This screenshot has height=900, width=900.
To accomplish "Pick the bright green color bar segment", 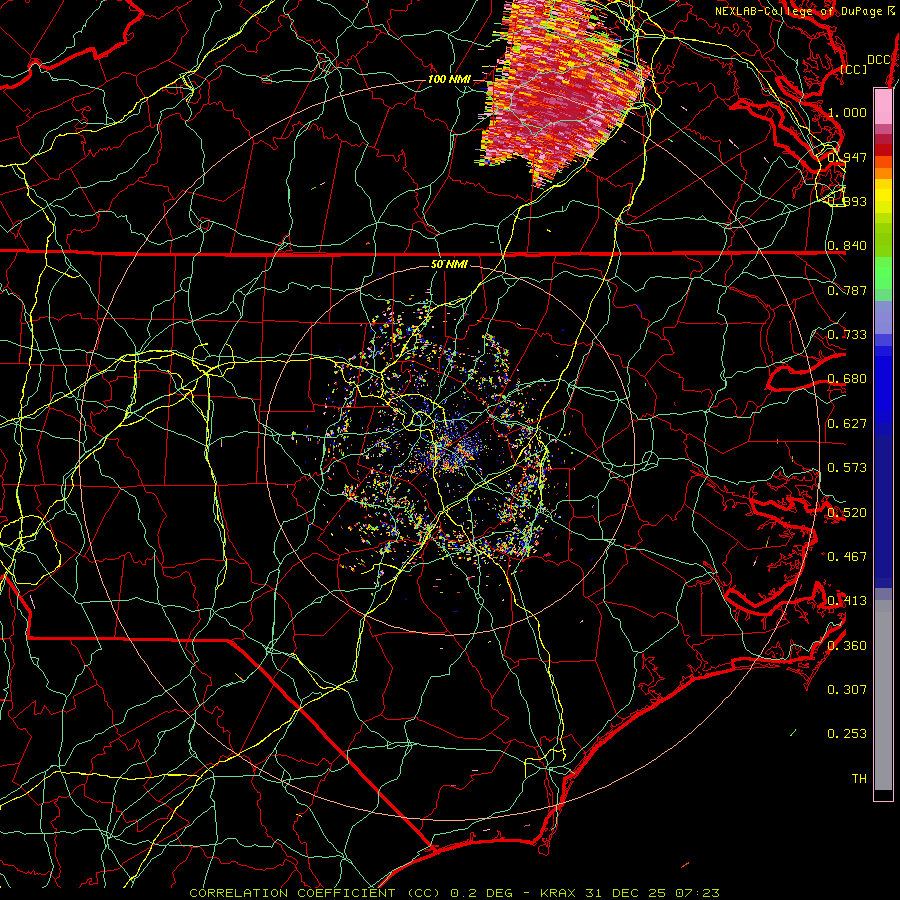I will point(883,273).
